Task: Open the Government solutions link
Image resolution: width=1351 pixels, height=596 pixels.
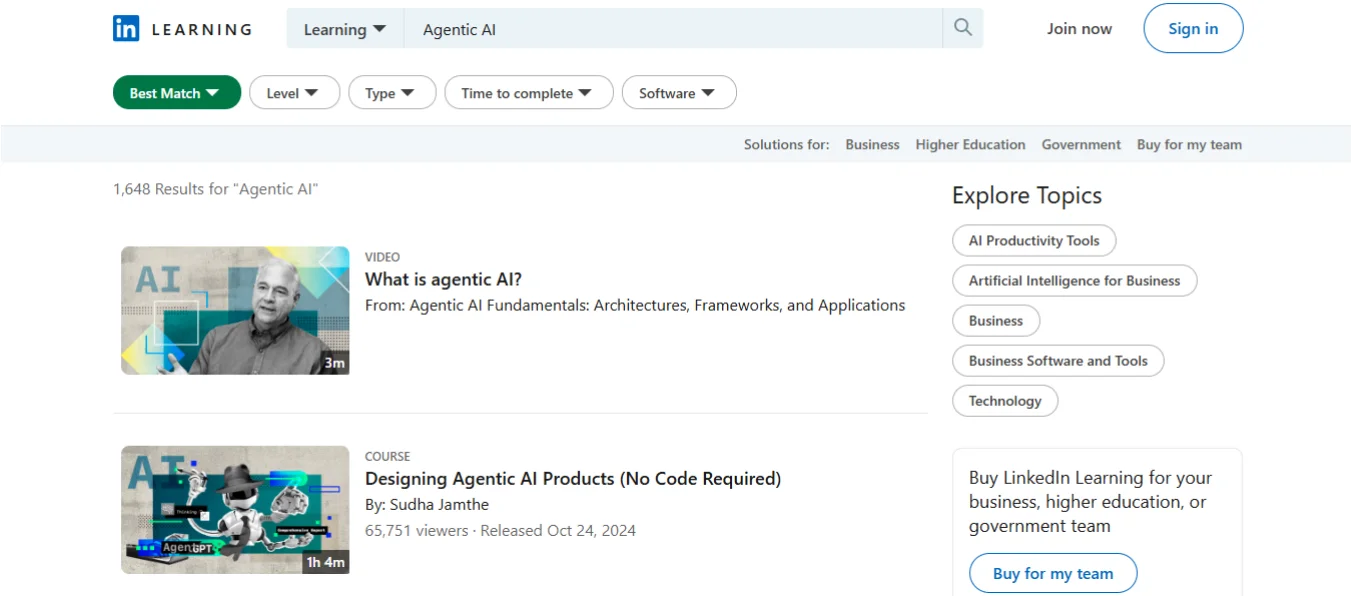Action: pyautogui.click(x=1081, y=144)
